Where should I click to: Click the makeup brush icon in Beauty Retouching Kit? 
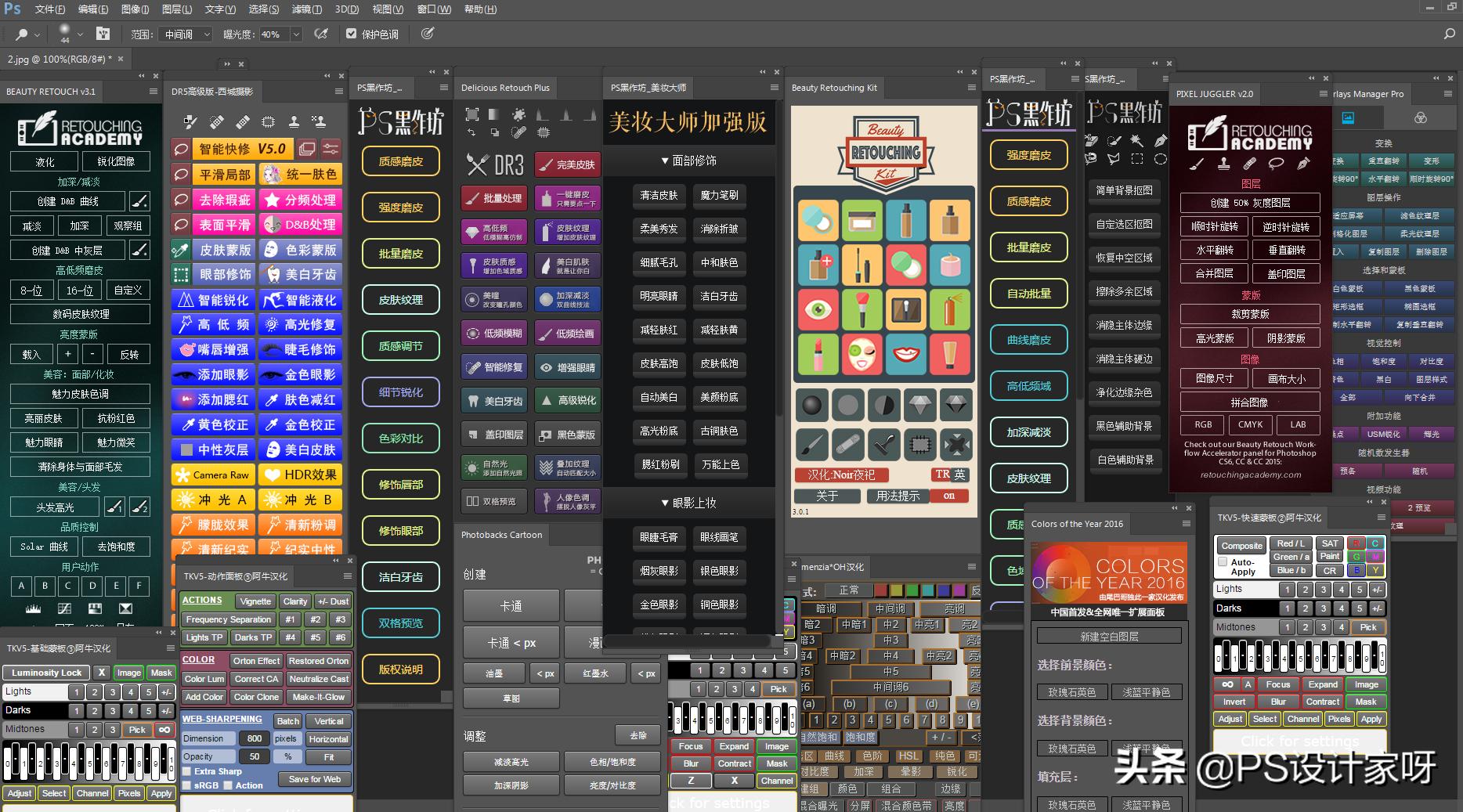(x=862, y=309)
